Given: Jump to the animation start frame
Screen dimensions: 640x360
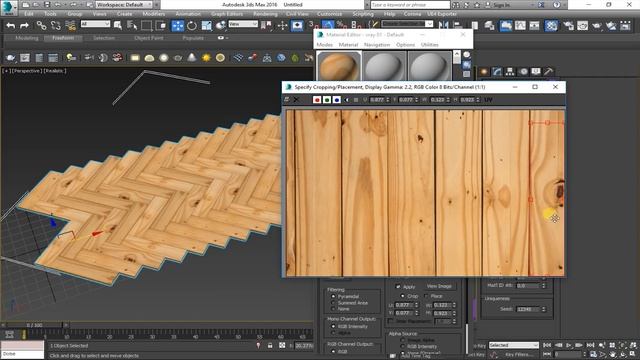Looking at the screenshot, I should (x=547, y=345).
